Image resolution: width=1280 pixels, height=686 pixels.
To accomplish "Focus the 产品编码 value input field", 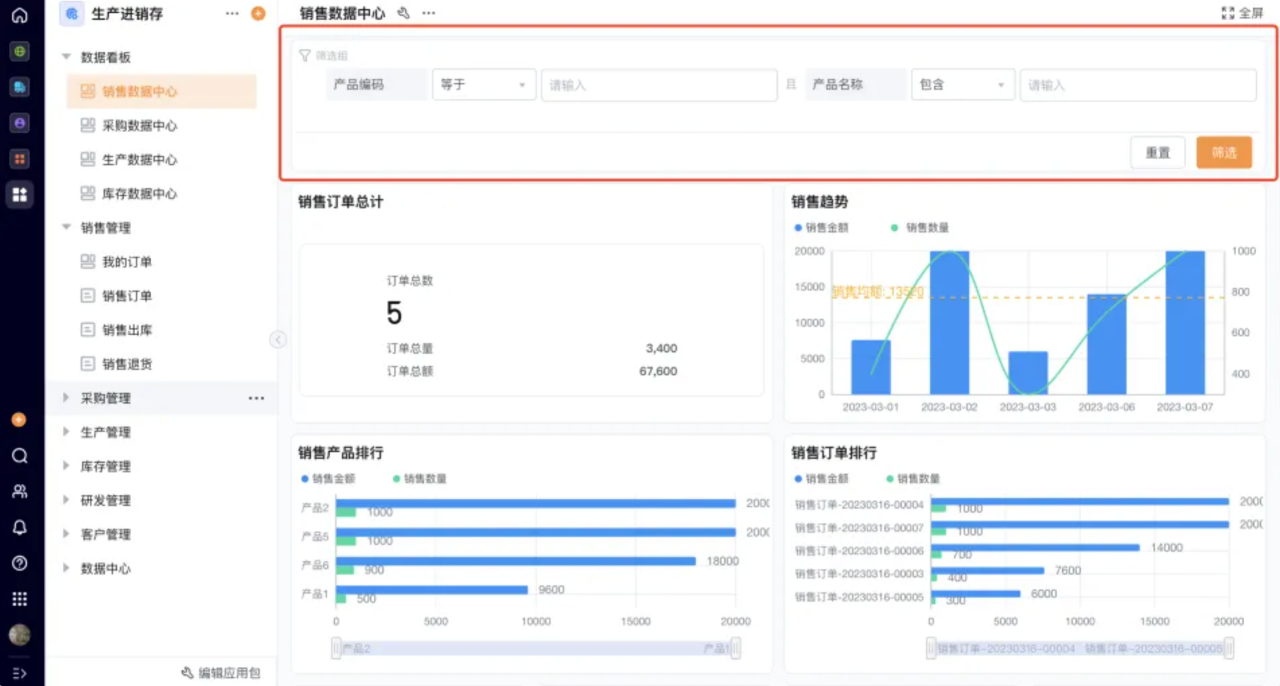I will point(659,85).
